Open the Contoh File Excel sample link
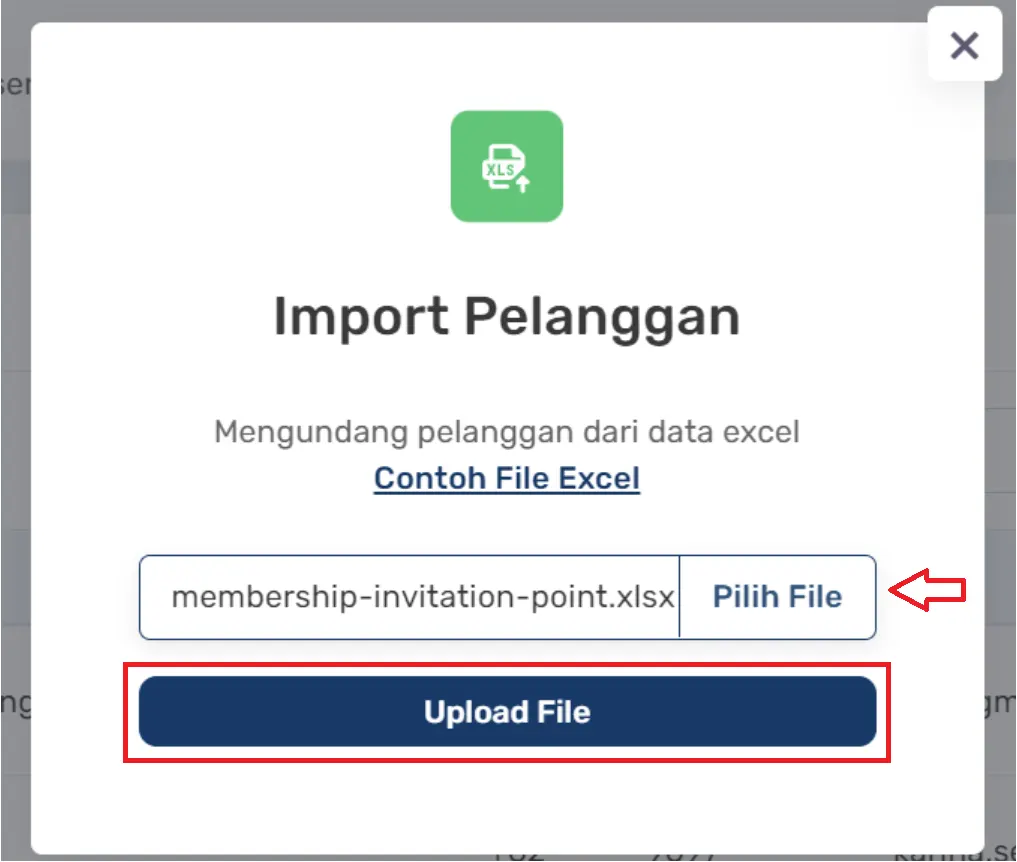Viewport: 1017px width, 862px height. pos(506,478)
